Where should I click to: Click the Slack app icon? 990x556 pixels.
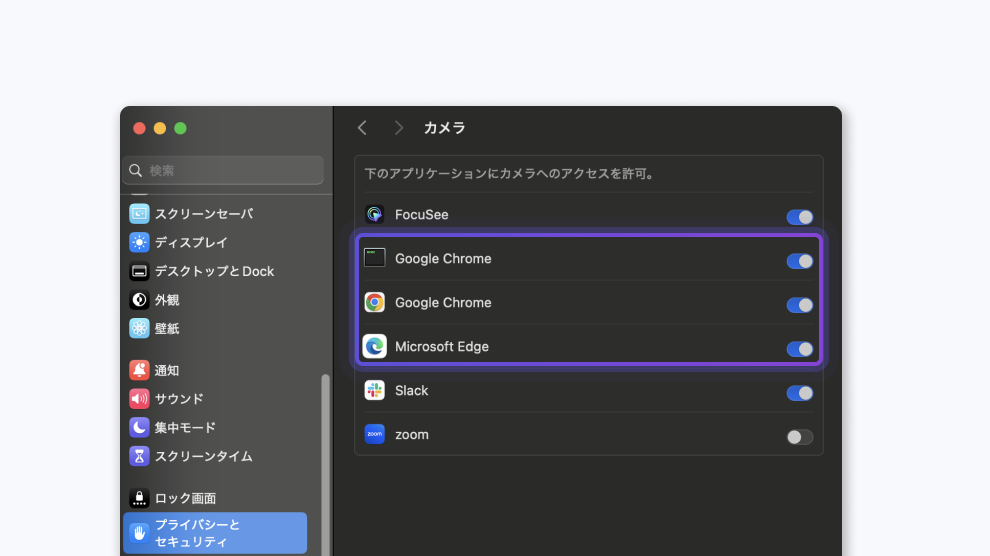[x=375, y=391]
